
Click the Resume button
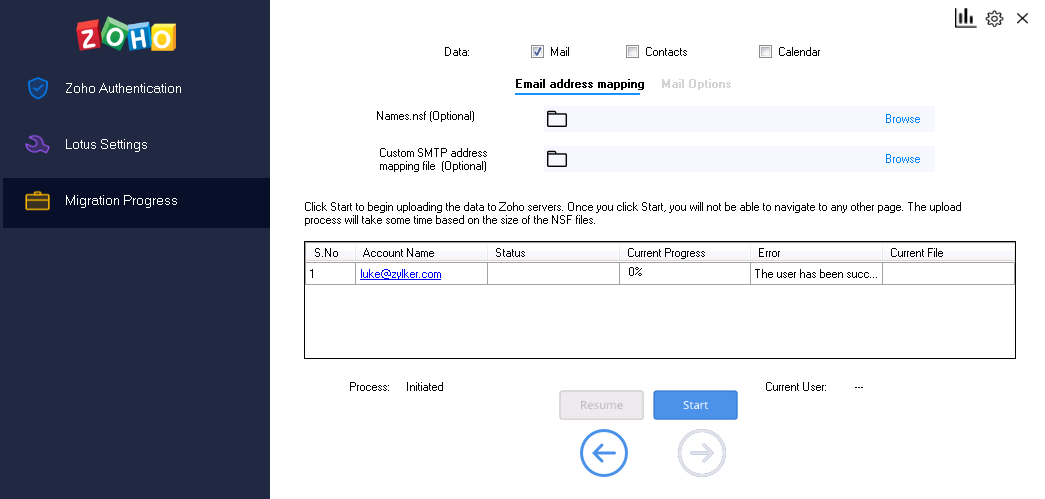pyautogui.click(x=601, y=405)
